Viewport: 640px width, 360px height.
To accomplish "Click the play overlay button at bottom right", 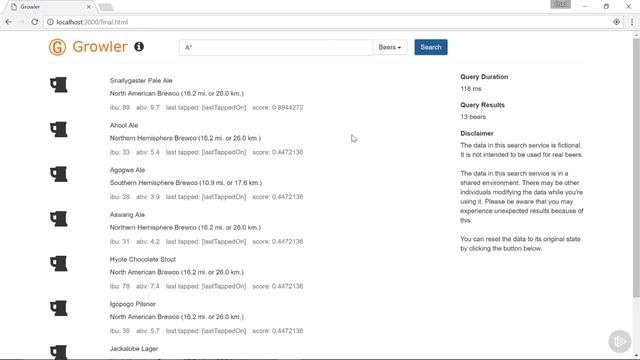I will (x=620, y=341).
